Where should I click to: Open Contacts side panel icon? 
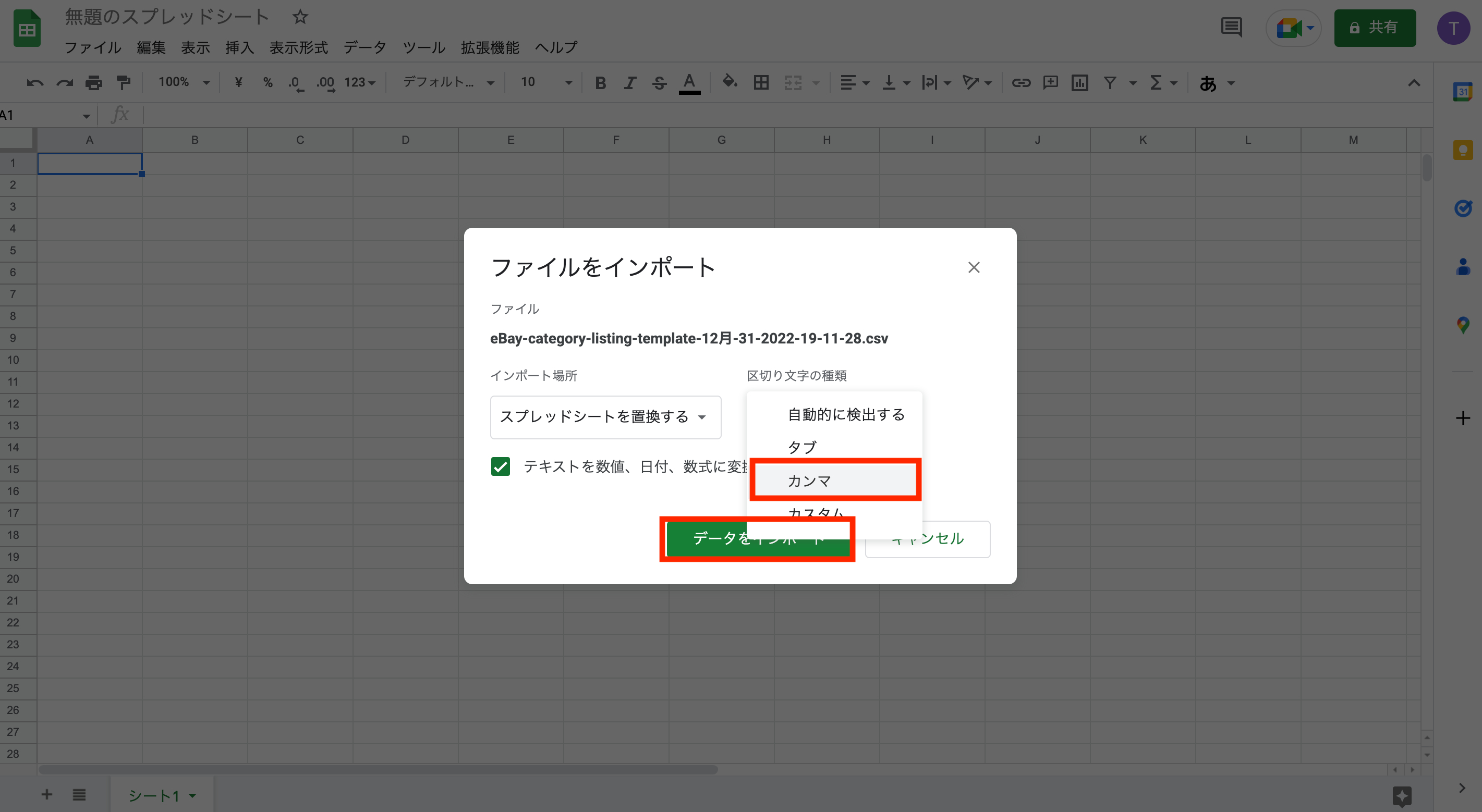coord(1463,267)
